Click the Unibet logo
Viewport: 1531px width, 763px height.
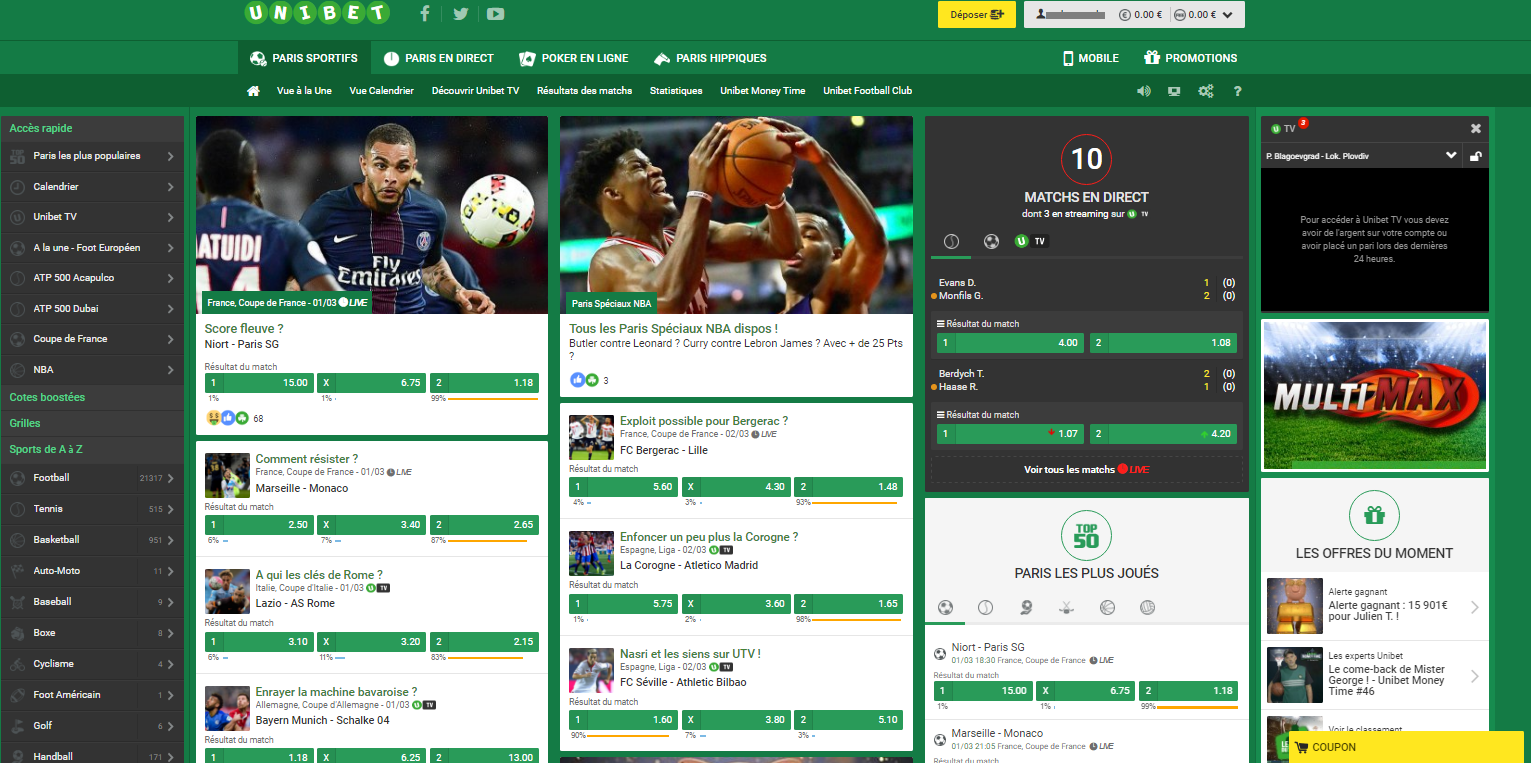click(316, 13)
